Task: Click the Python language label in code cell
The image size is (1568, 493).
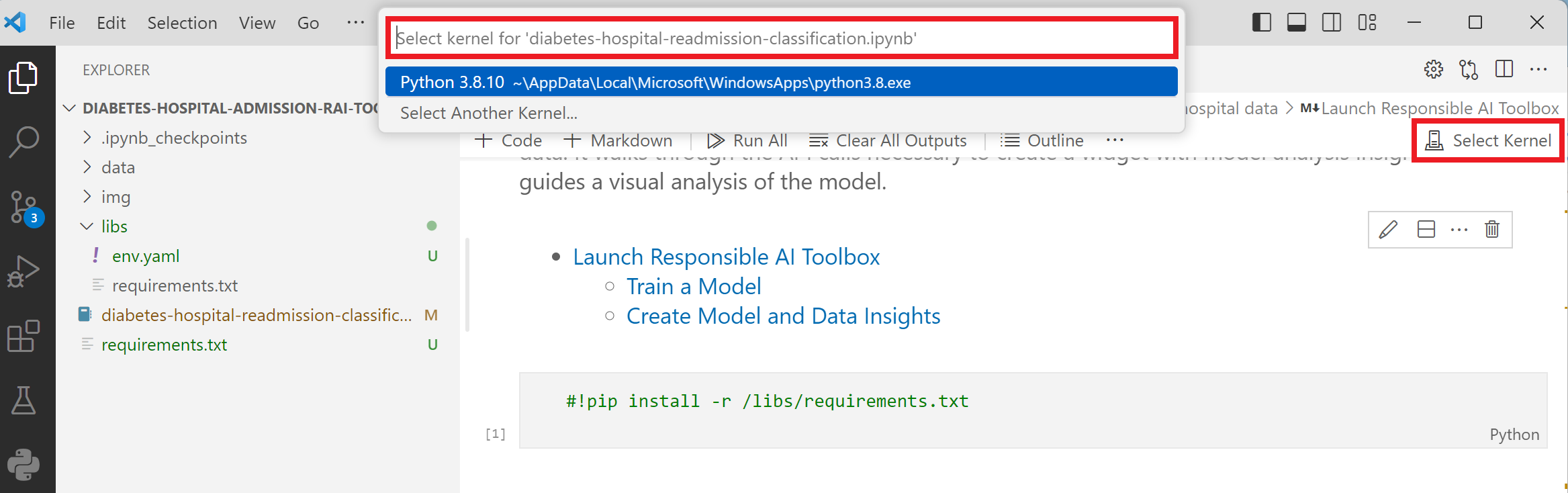Action: (x=1514, y=435)
